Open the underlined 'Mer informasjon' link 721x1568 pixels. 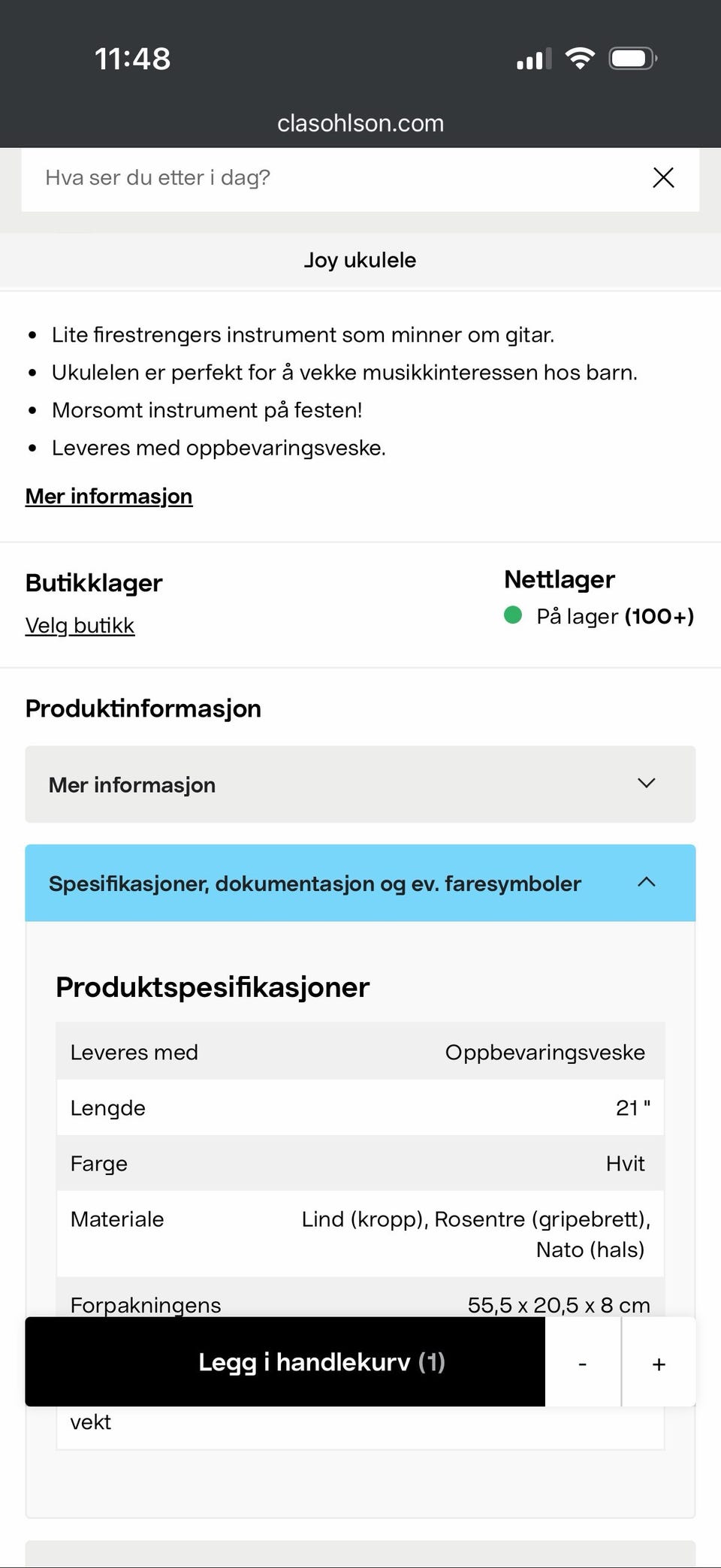coord(109,497)
